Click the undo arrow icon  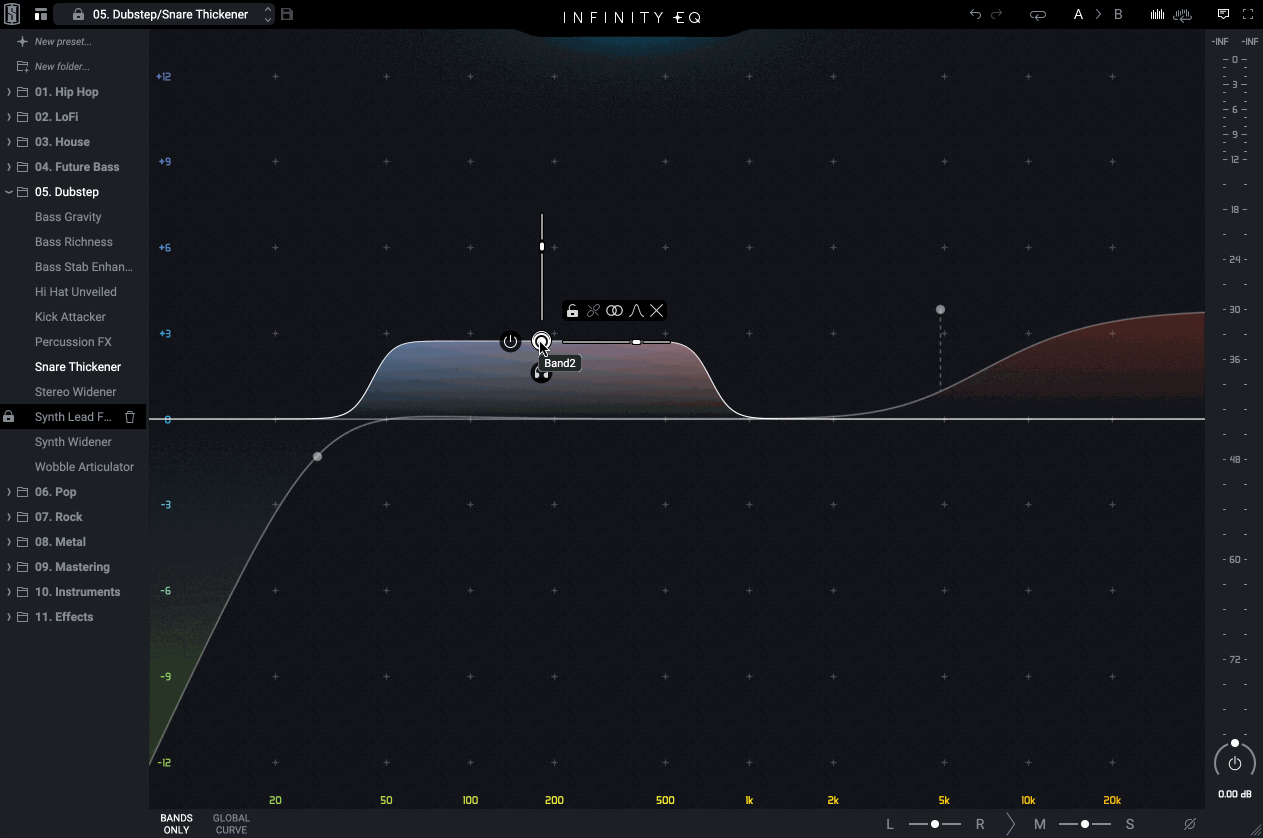(x=975, y=15)
